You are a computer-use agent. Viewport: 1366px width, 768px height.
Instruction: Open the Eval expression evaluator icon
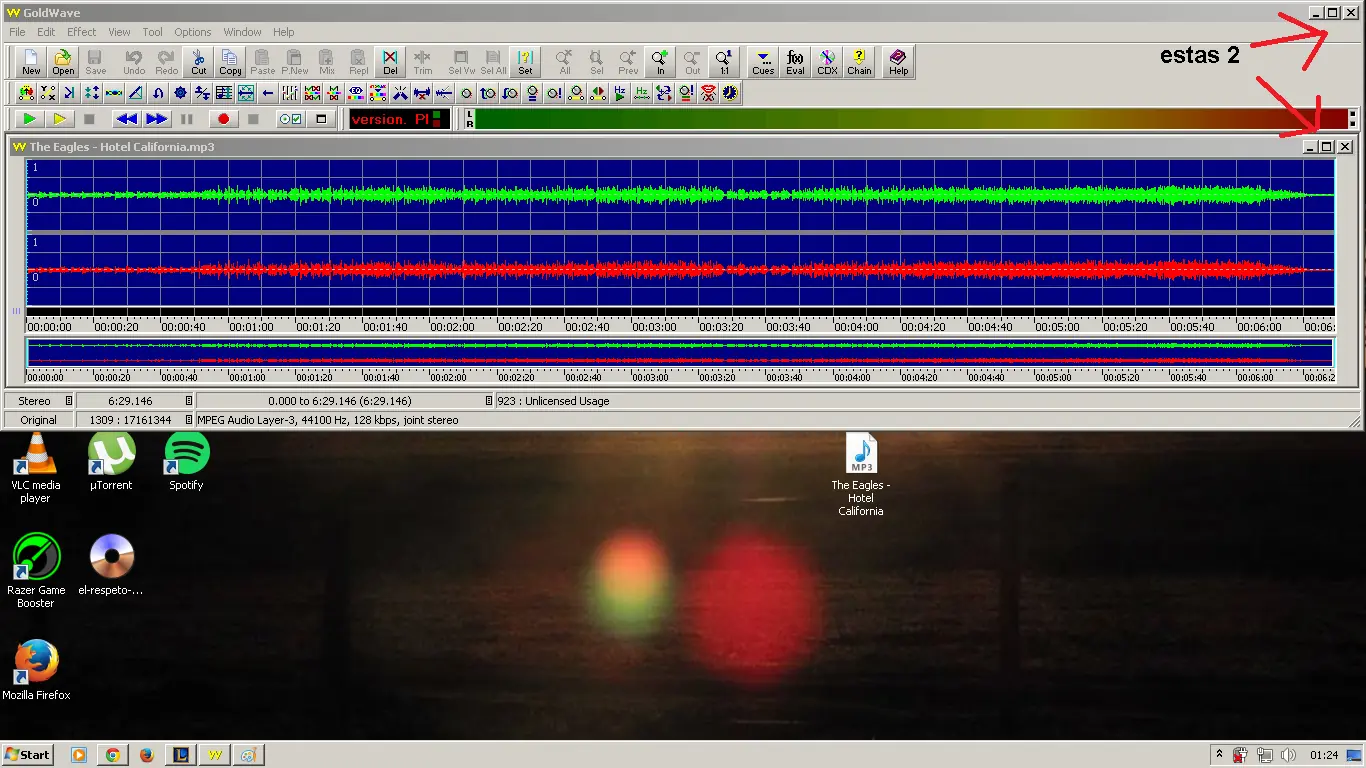pyautogui.click(x=795, y=62)
